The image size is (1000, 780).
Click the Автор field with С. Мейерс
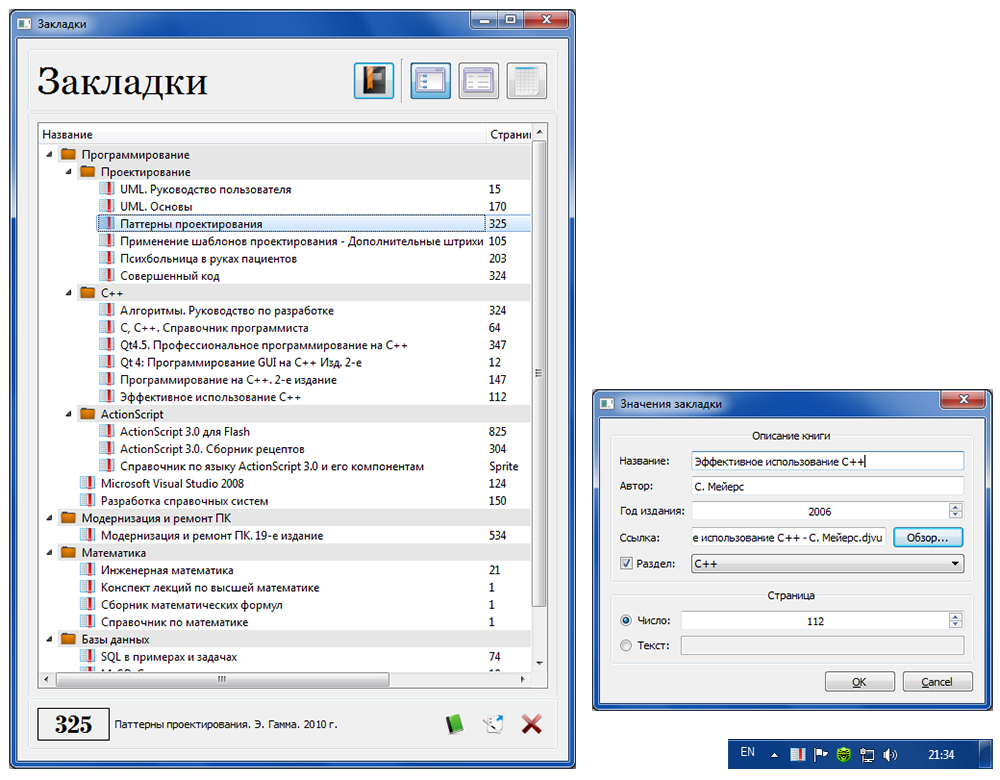(827, 486)
